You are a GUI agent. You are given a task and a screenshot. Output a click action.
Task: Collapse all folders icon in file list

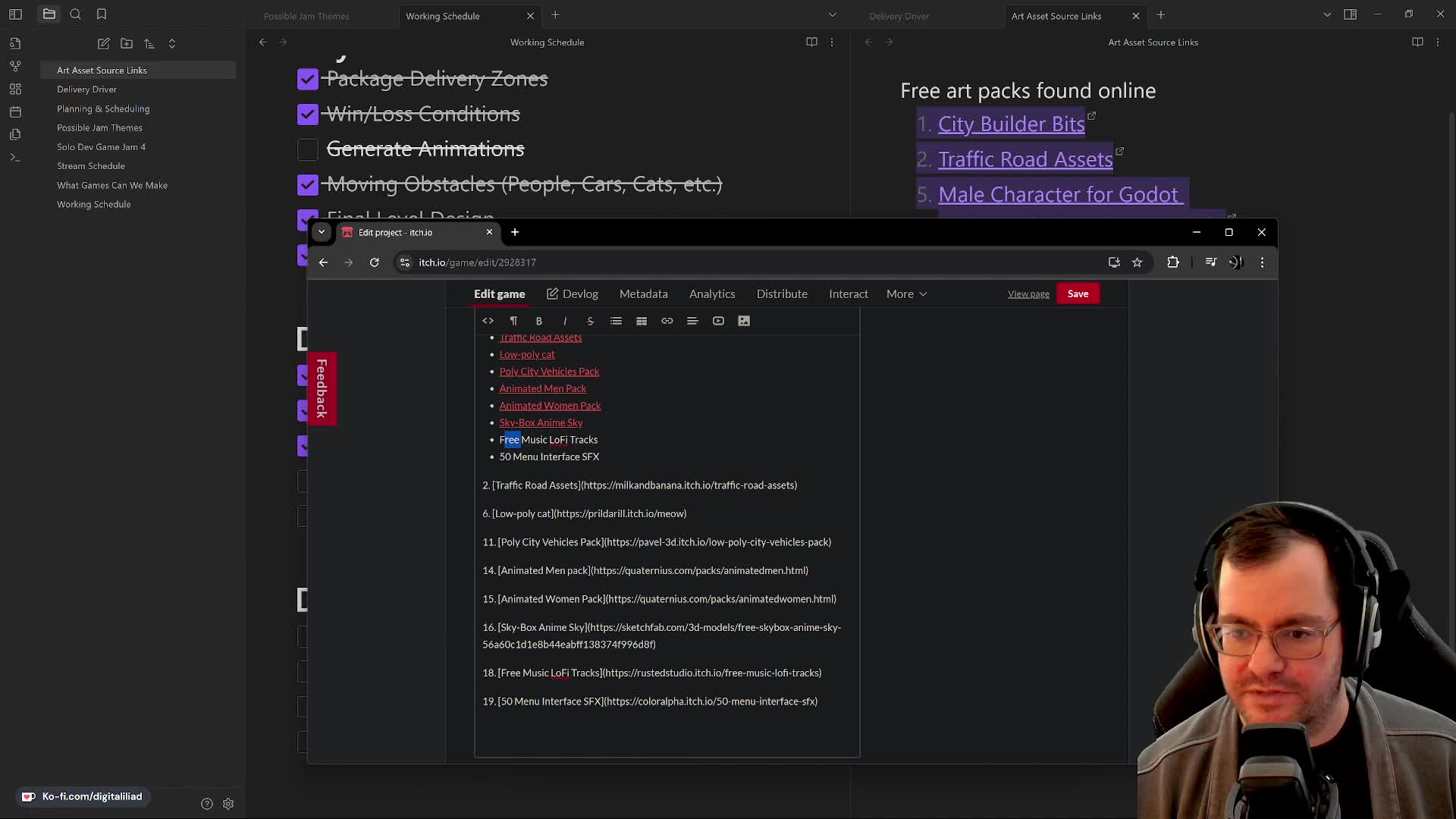[172, 44]
